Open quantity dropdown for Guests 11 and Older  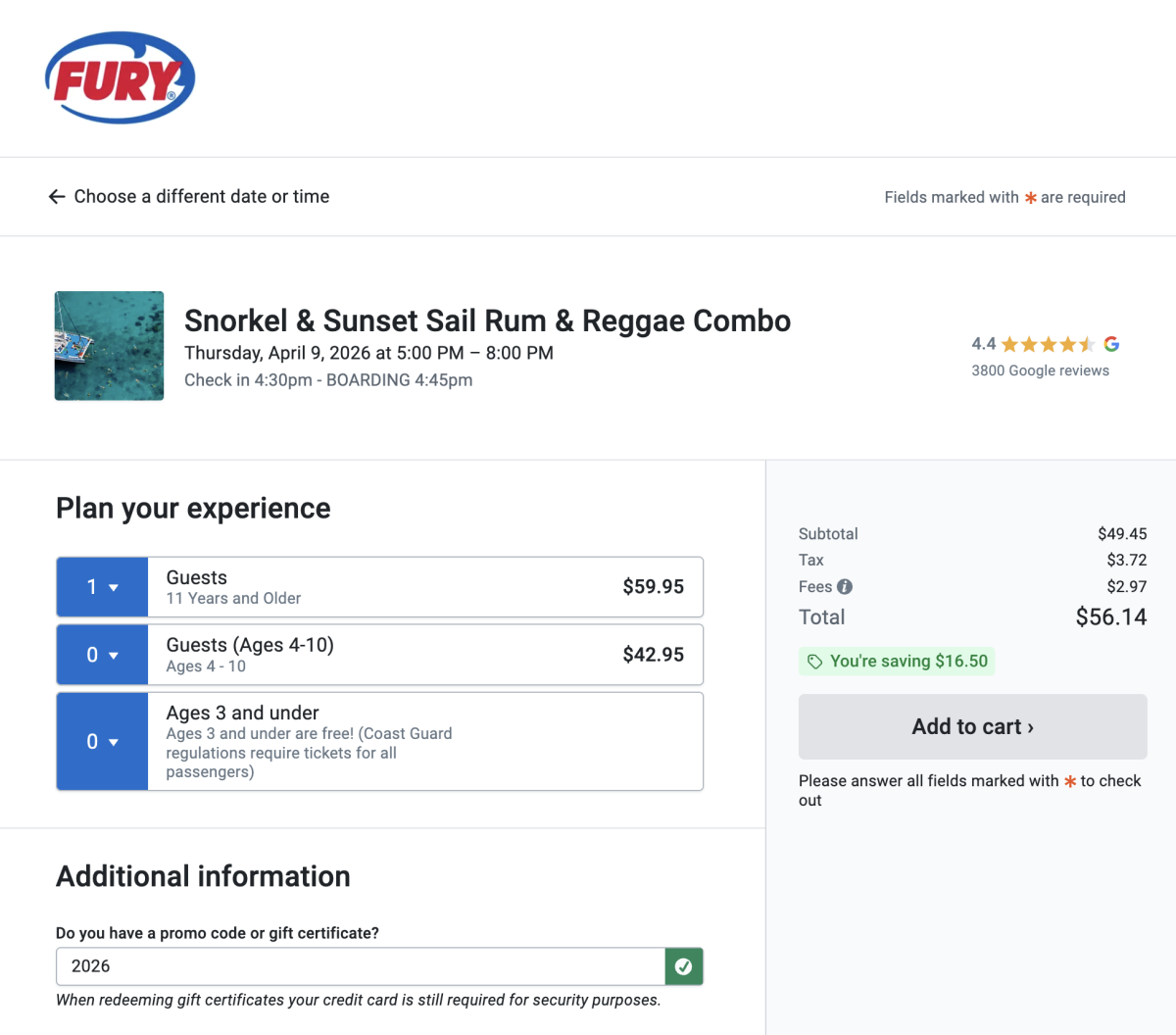point(102,587)
